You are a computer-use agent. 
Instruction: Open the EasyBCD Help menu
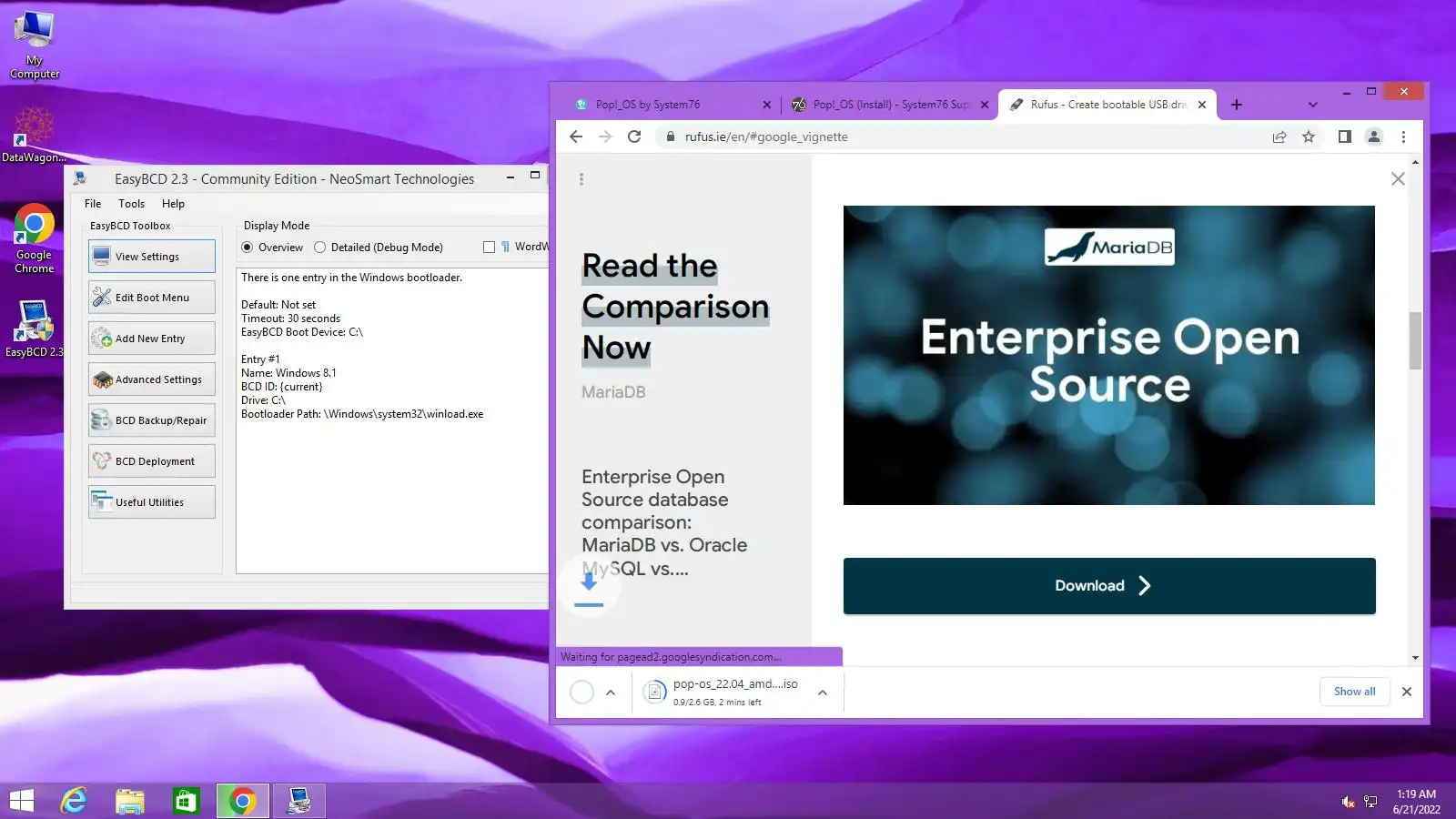(173, 204)
